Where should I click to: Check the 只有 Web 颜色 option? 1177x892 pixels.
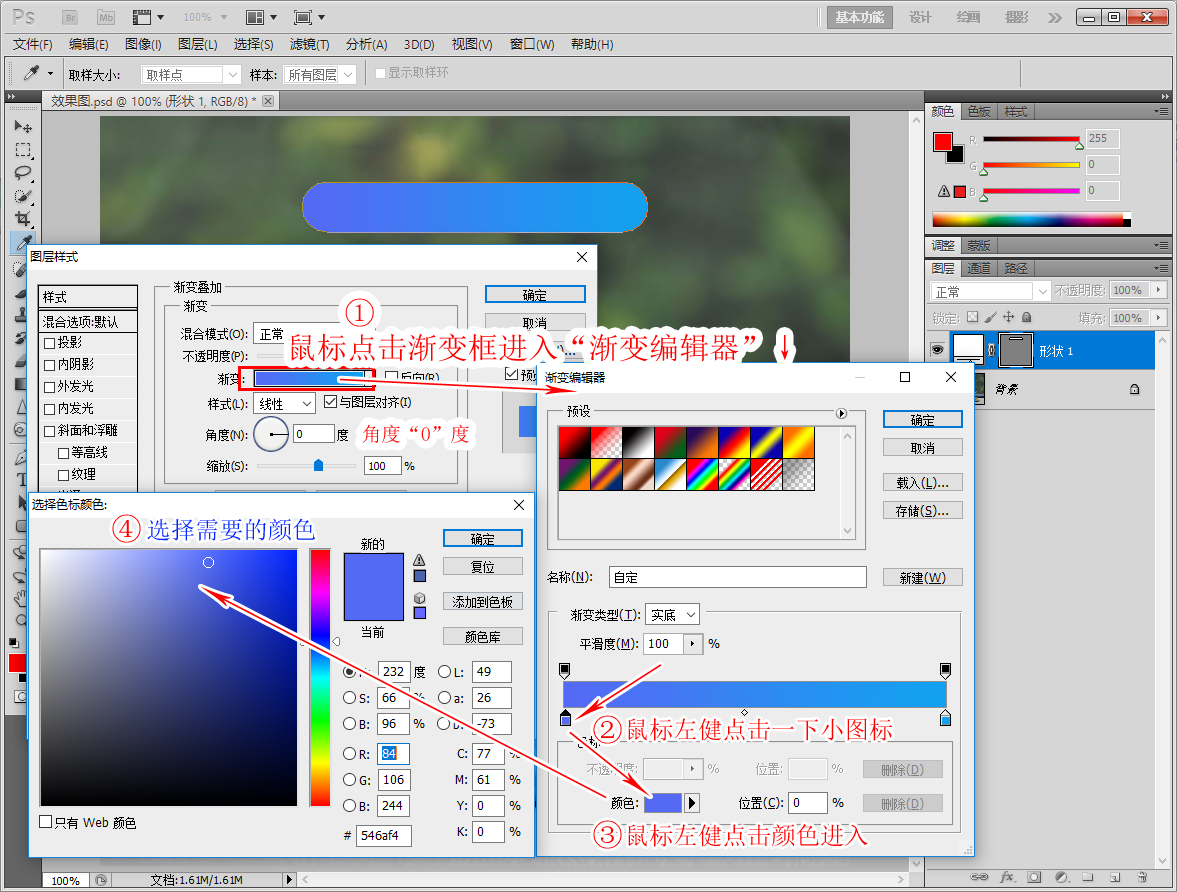(45, 822)
